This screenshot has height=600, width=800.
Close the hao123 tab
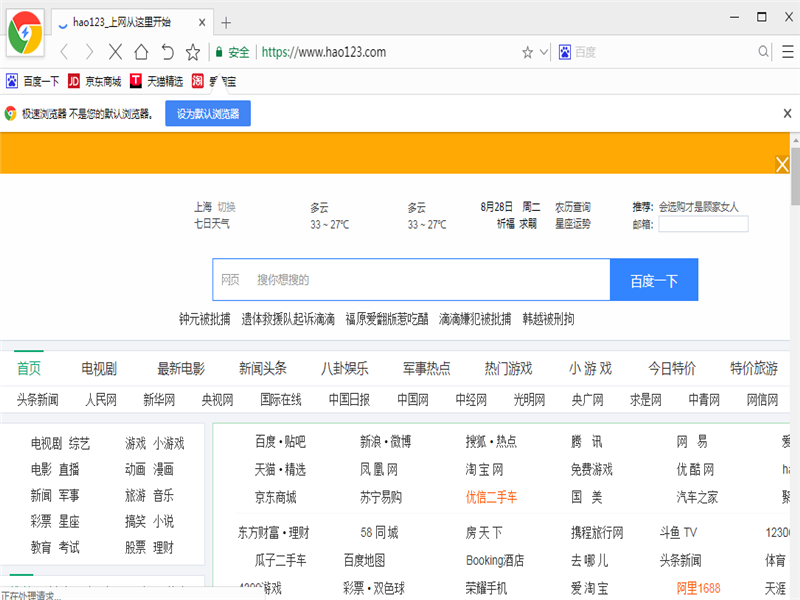click(202, 22)
